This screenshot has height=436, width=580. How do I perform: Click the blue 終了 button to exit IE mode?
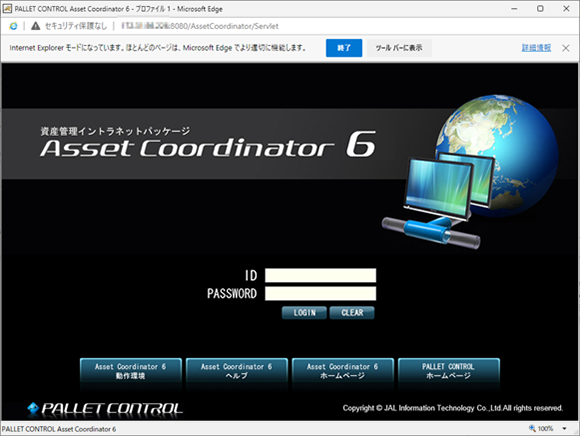(344, 48)
